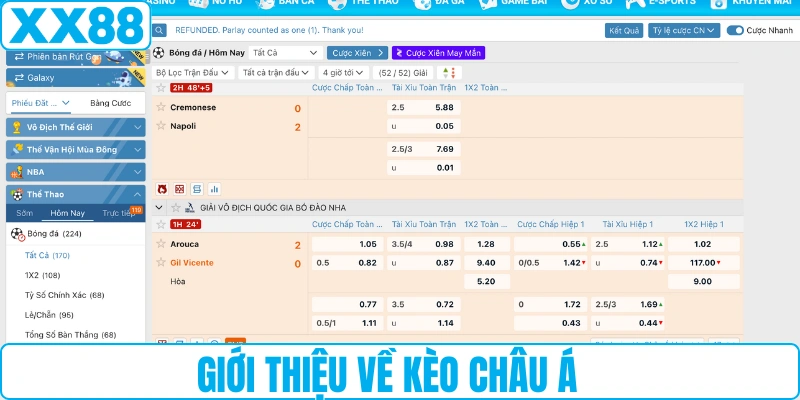Click the 7.69 odds for 2.5/3
The height and width of the screenshot is (400, 800).
(x=423, y=149)
